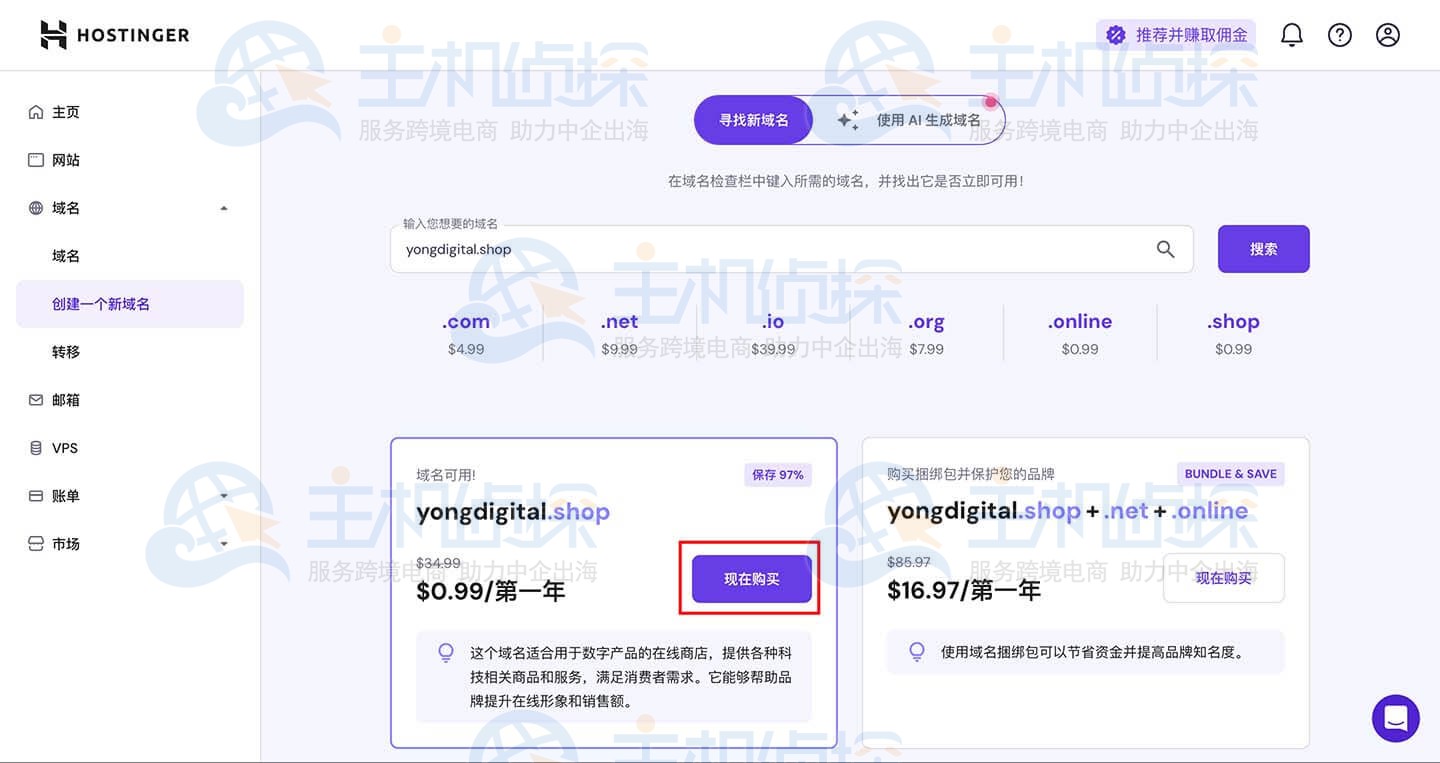This screenshot has width=1440, height=763.
Task: Click 推荐并赚取佣金 button
Action: (1176, 35)
